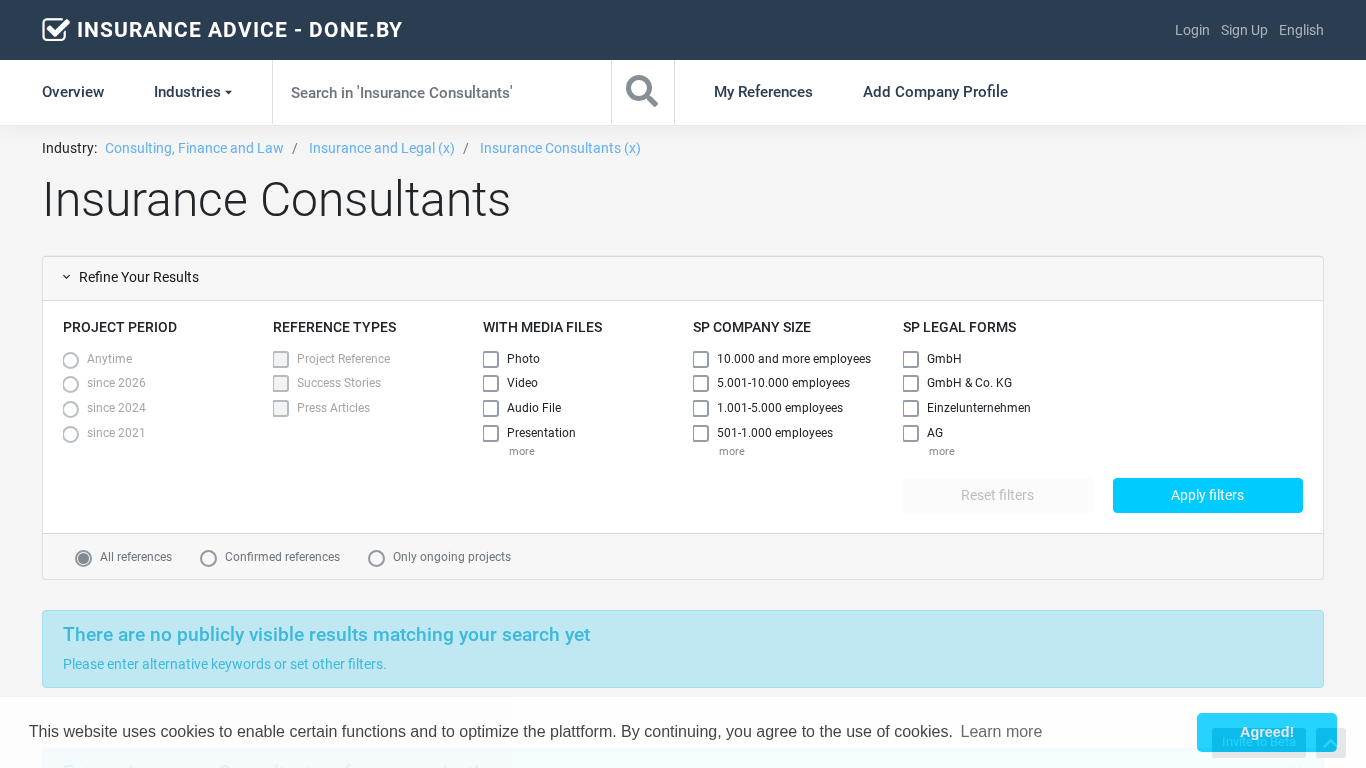1366x768 pixels.
Task: Check the GmbH legal form checkbox
Action: pyautogui.click(x=911, y=359)
